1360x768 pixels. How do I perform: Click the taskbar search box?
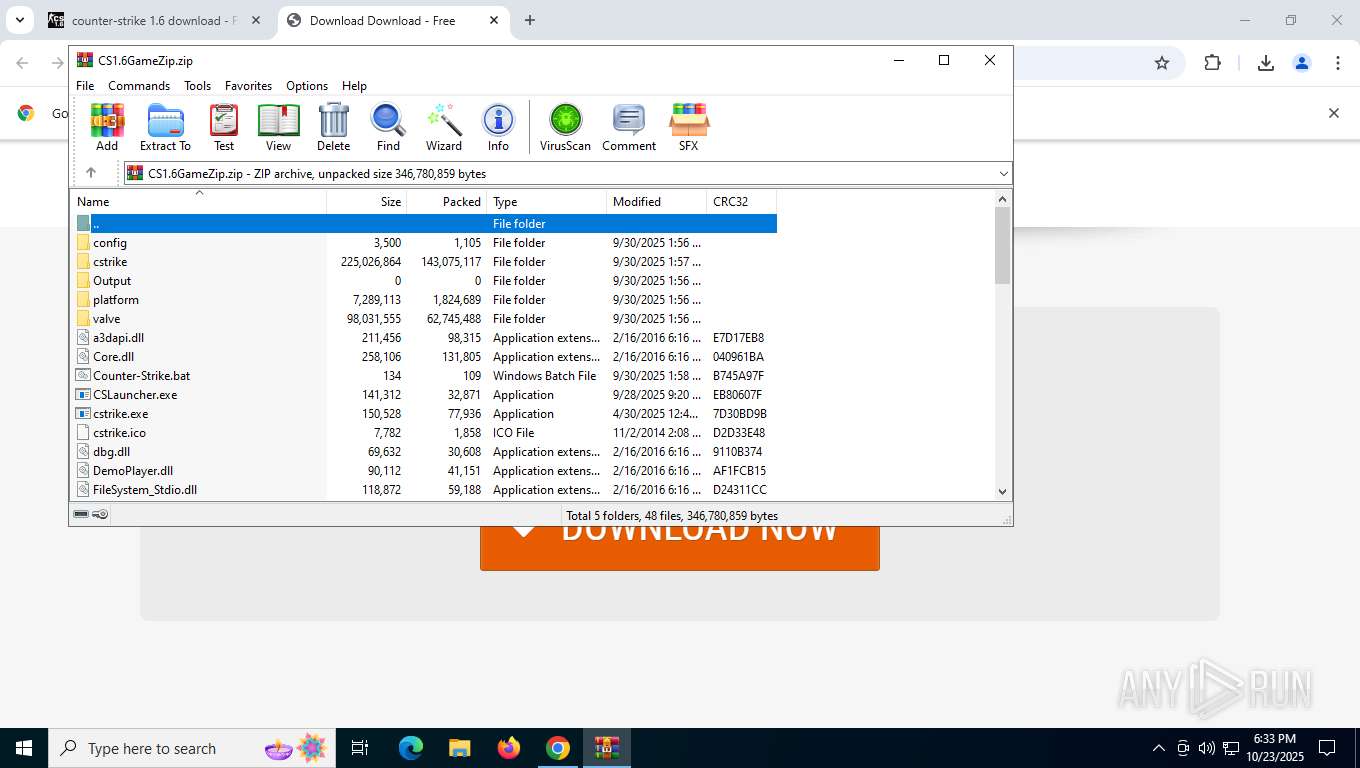[192, 748]
